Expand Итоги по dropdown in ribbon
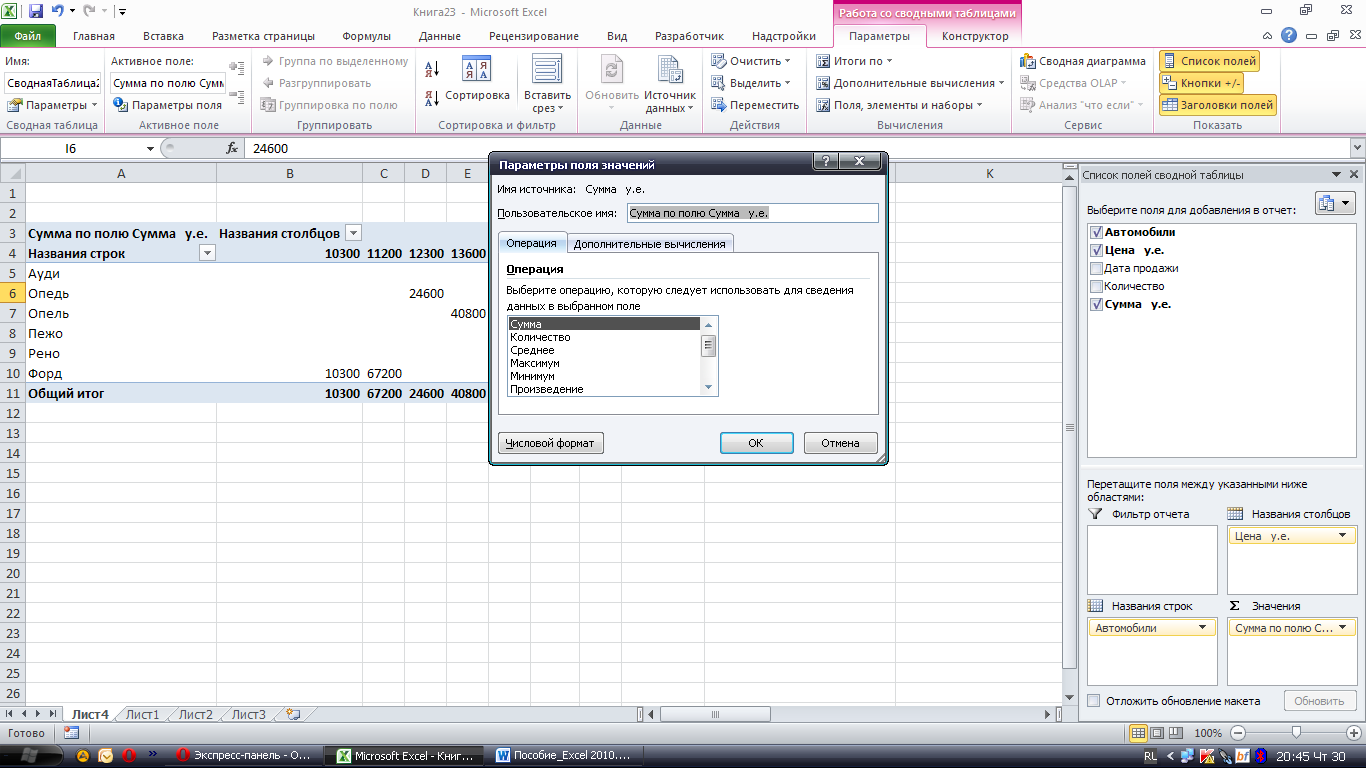Viewport: 1366px width, 768px height. 853,61
